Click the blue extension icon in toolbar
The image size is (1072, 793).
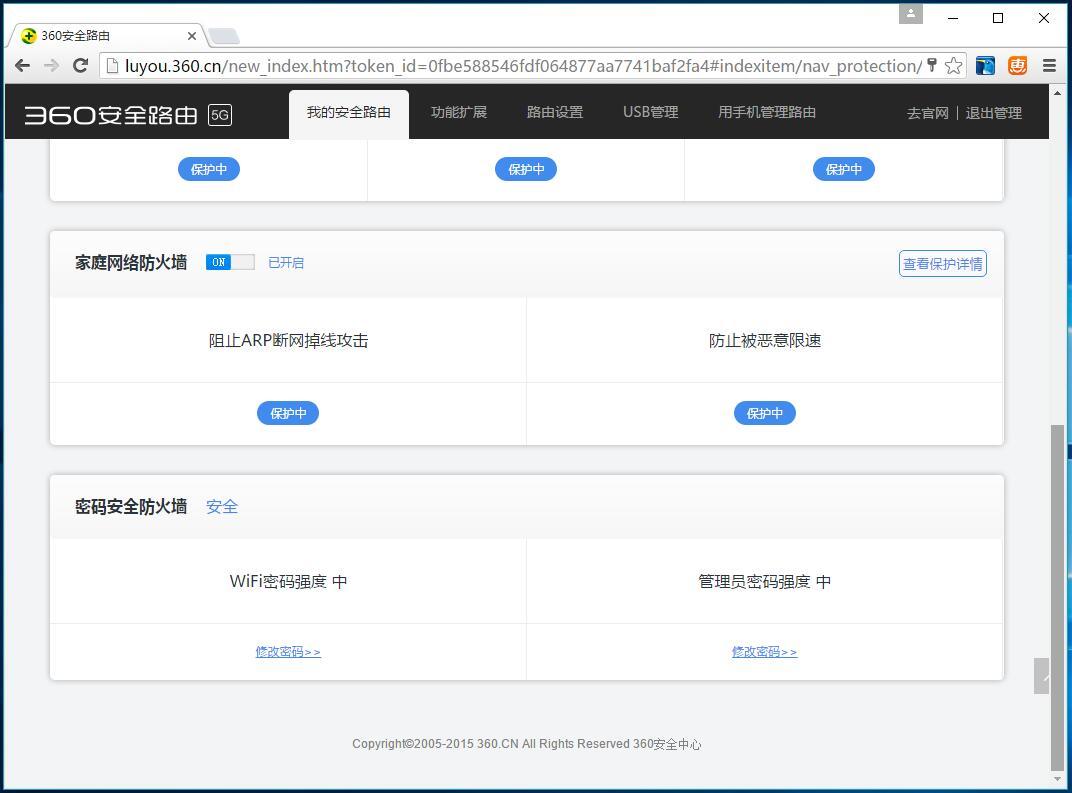click(x=984, y=65)
